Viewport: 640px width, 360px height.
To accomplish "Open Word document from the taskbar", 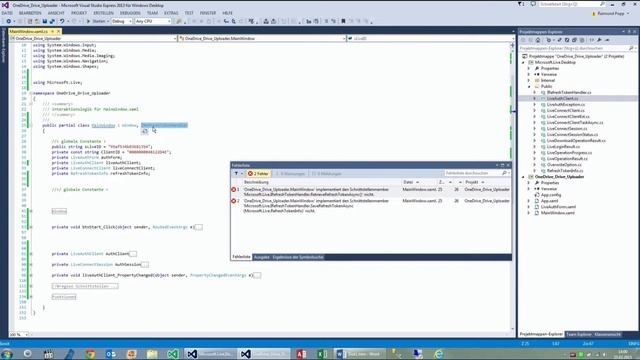I will [x=359, y=354].
